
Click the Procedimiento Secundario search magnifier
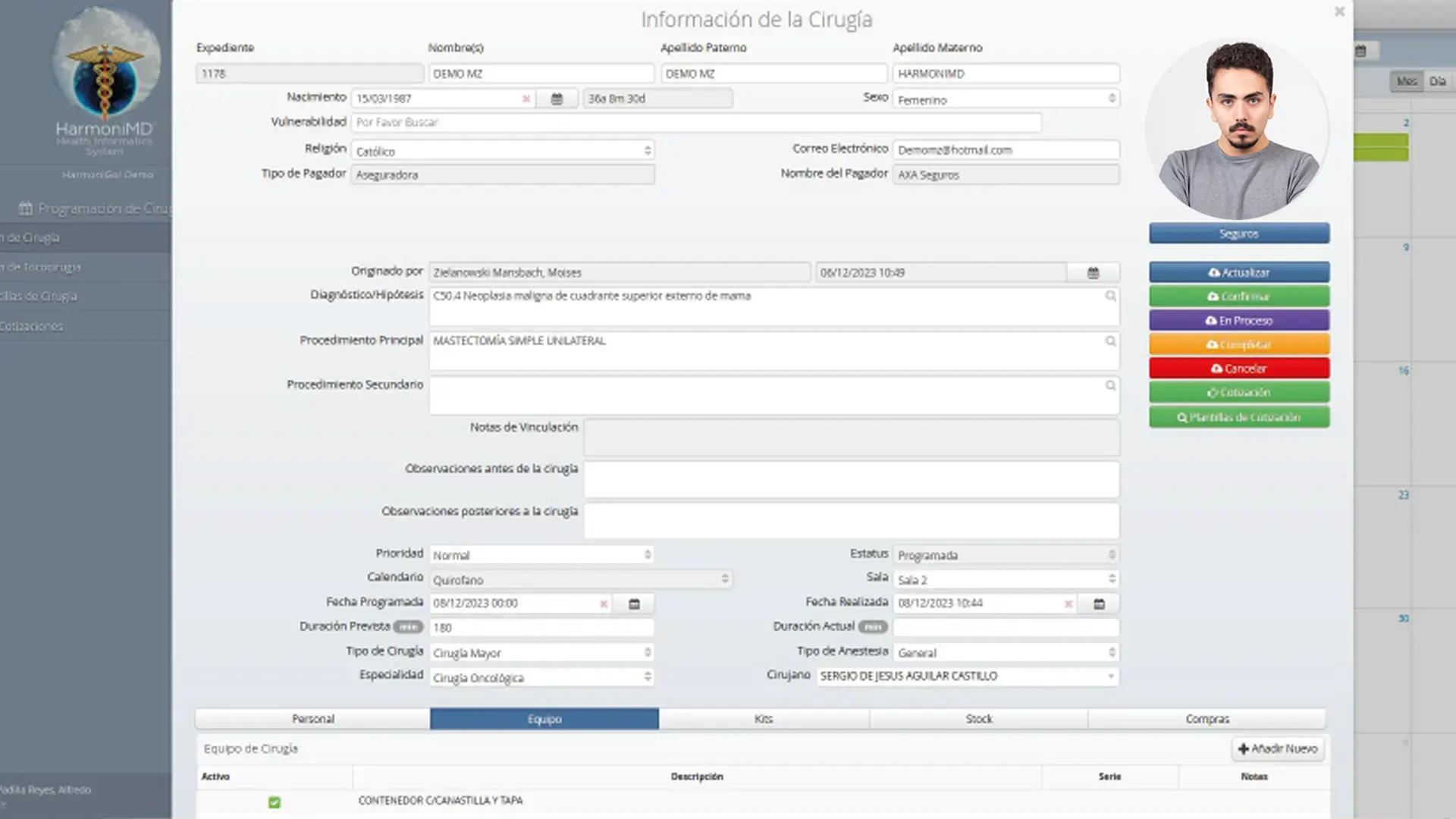pyautogui.click(x=1110, y=385)
